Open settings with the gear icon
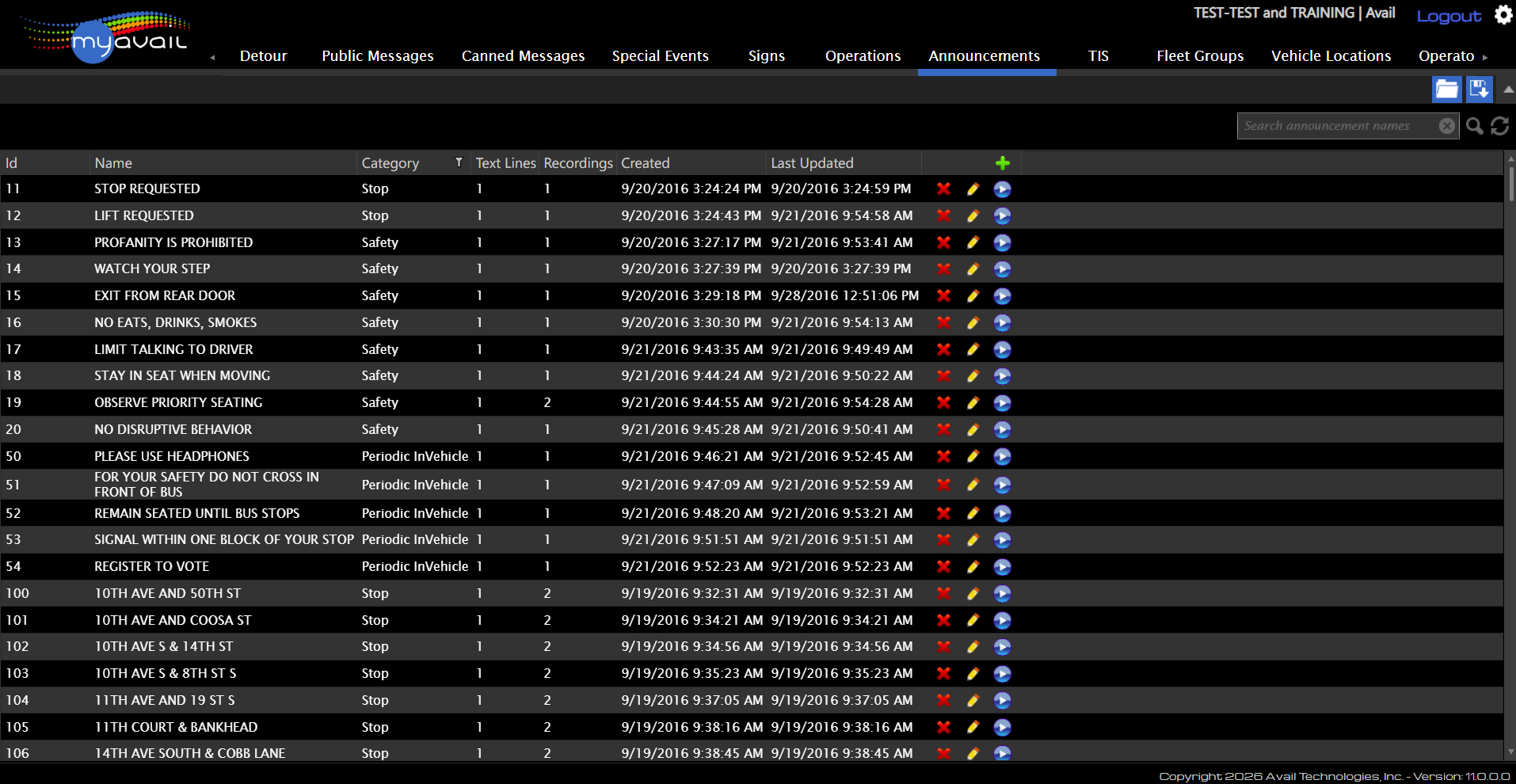Viewport: 1516px width, 784px height. coord(1503,15)
